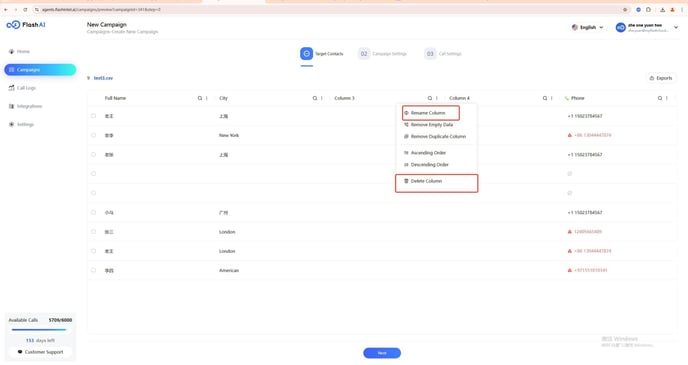The width and height of the screenshot is (688, 365).
Task: Open the Full Name column options menu
Action: [x=207, y=98]
